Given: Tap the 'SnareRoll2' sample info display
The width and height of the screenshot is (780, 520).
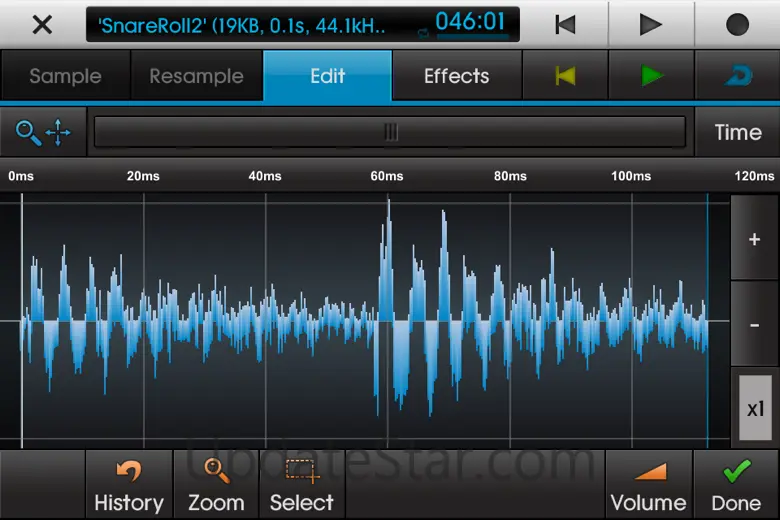Looking at the screenshot, I should [x=242, y=25].
